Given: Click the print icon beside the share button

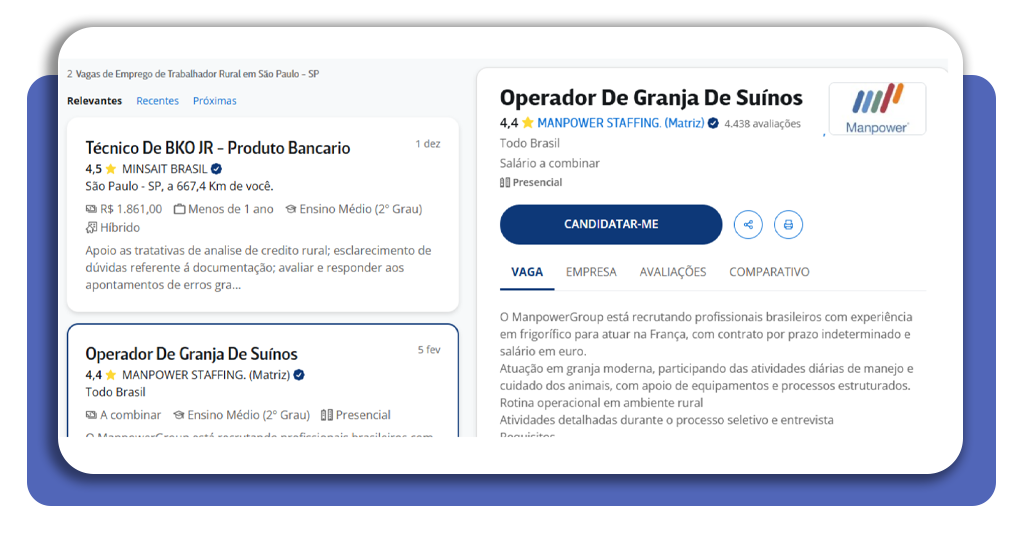Looking at the screenshot, I should point(788,225).
